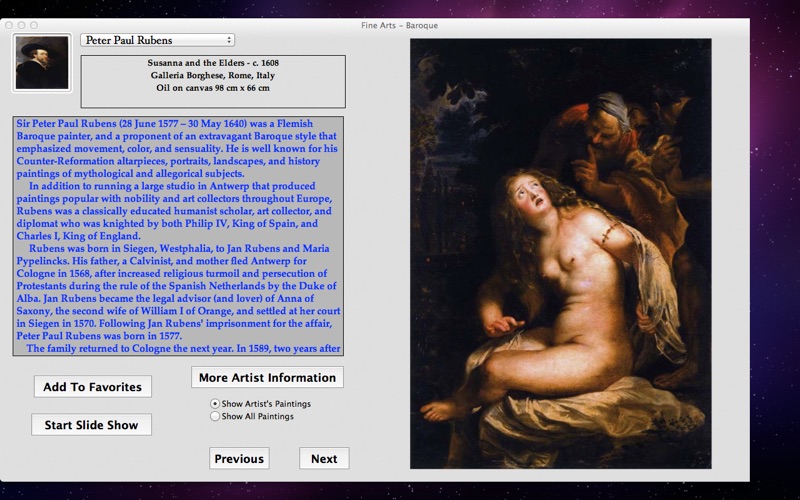800x500 pixels.
Task: Click the Susanna and the Elders painting image
Action: point(561,254)
